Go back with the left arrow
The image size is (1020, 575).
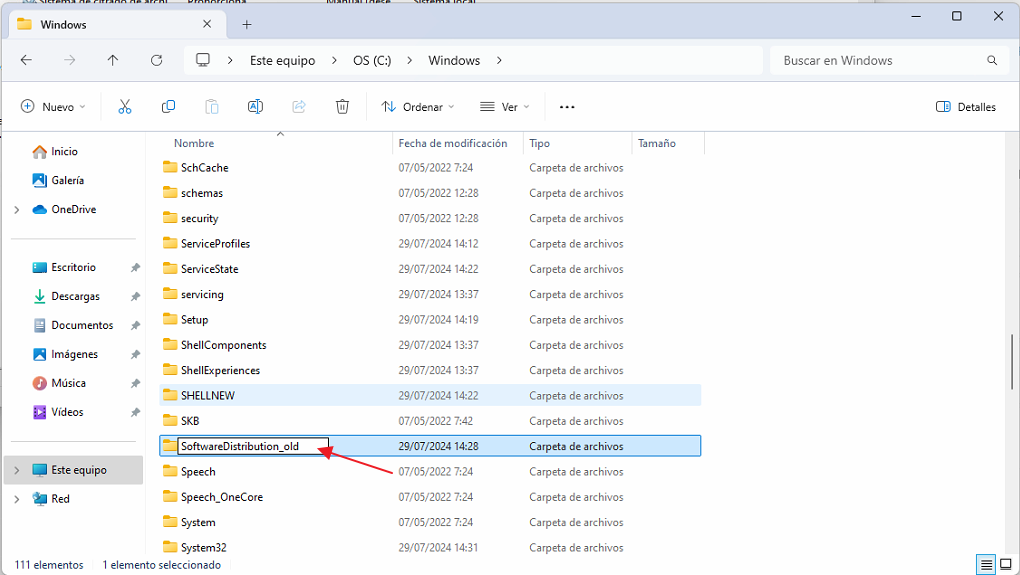click(x=26, y=60)
